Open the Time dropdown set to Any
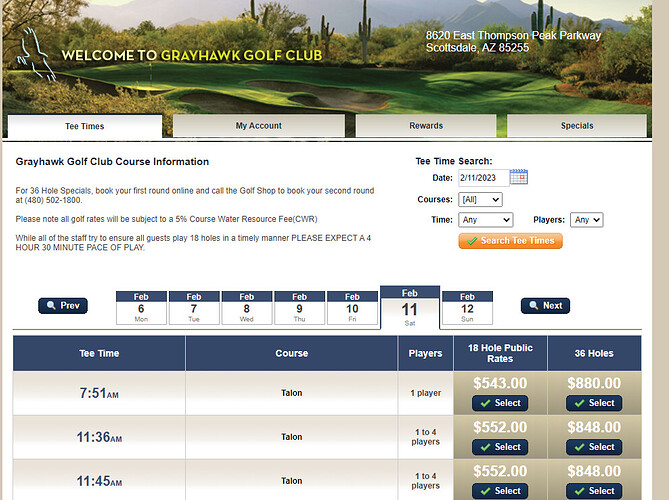Screen dimensions: 669x500 tap(486, 220)
